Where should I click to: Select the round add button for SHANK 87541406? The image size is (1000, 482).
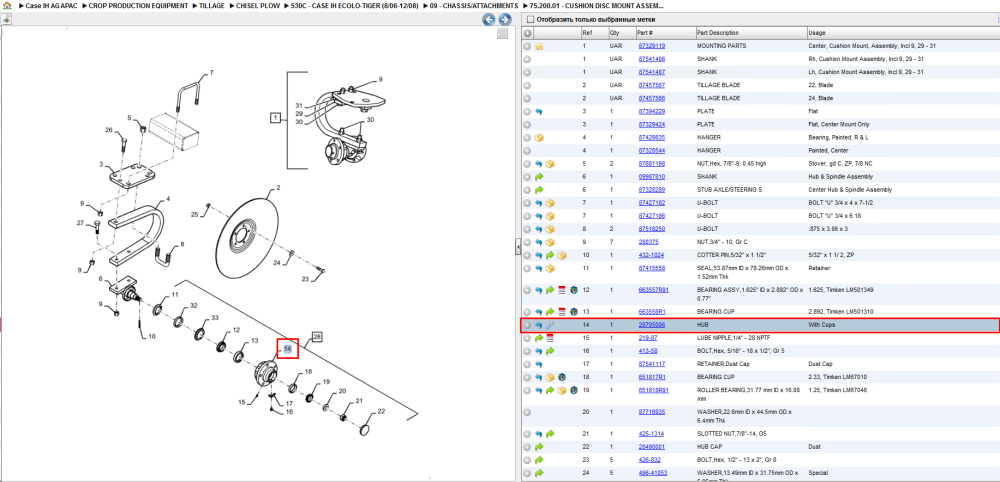point(527,59)
